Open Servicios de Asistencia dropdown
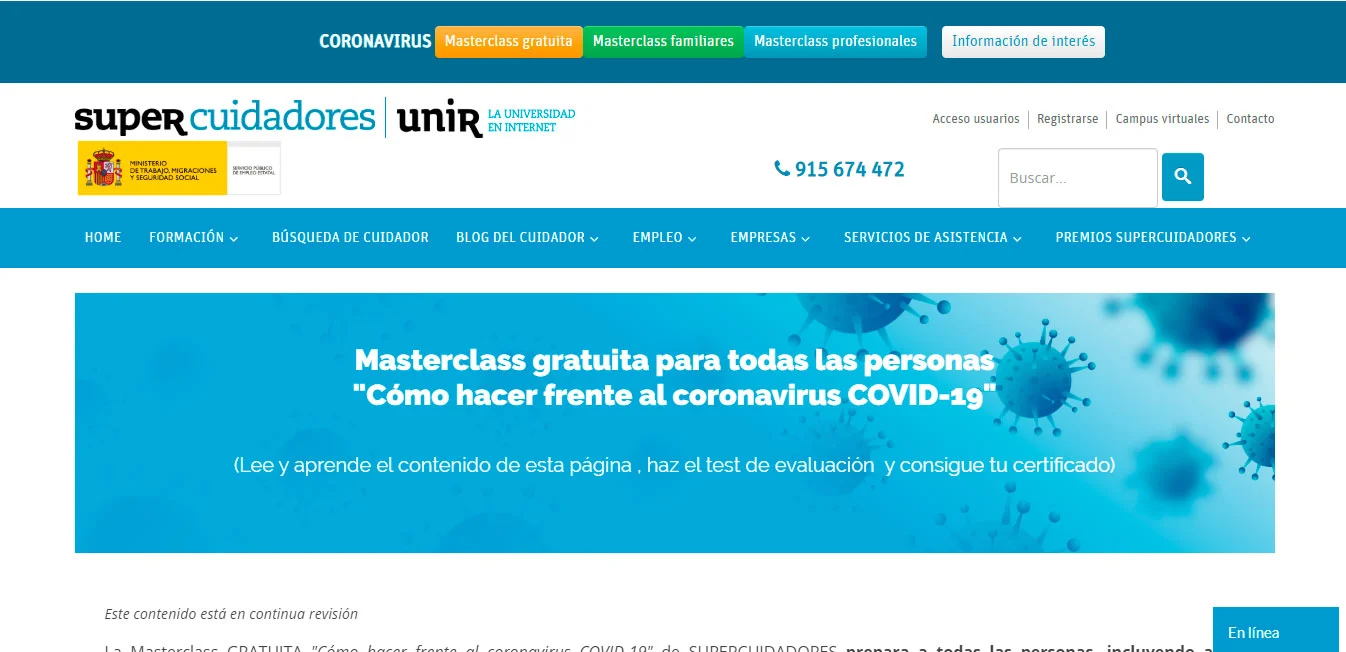The width and height of the screenshot is (1346, 652). pos(932,238)
